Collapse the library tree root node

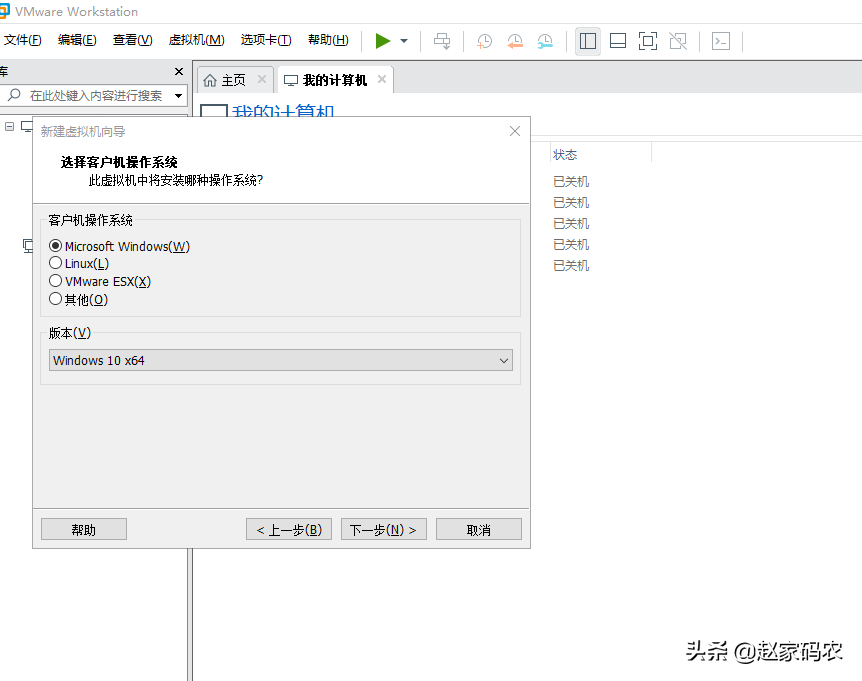[x=9, y=126]
